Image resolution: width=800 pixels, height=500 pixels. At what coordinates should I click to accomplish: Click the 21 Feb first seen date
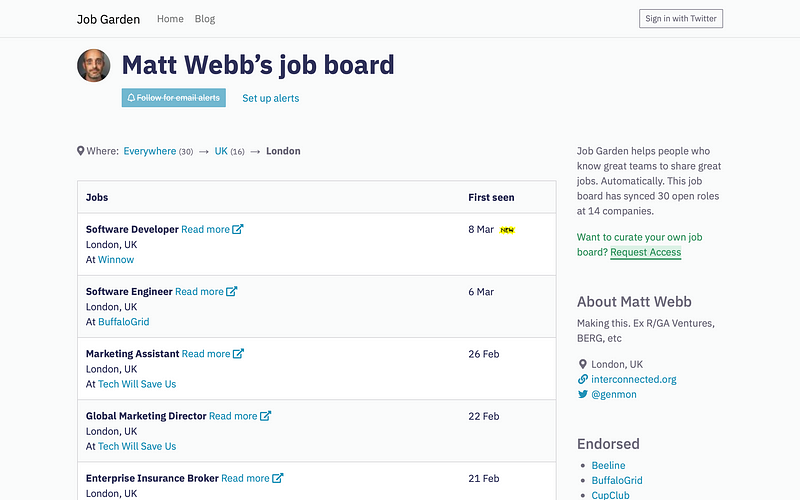coord(484,479)
